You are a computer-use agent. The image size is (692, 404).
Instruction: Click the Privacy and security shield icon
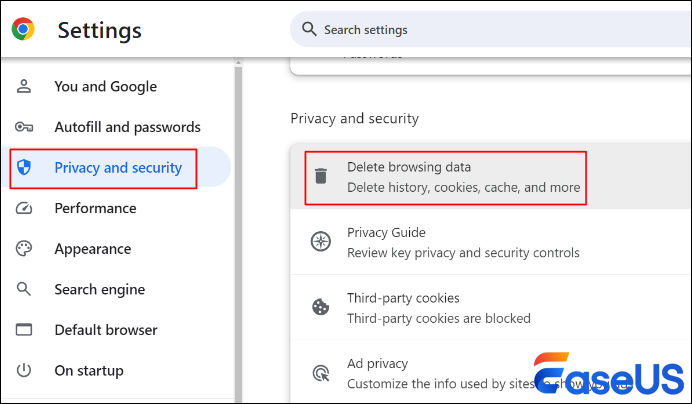(25, 168)
